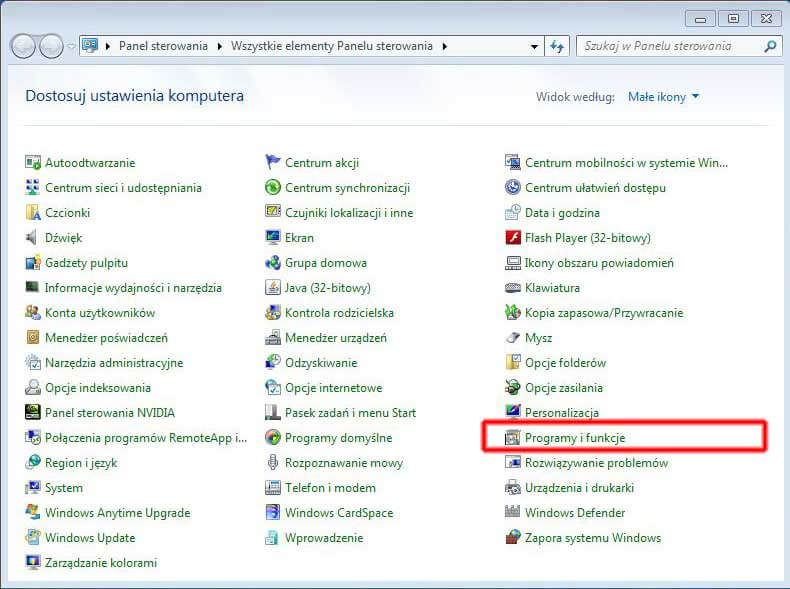
Task: Go back using the back arrow button
Action: coord(23,46)
